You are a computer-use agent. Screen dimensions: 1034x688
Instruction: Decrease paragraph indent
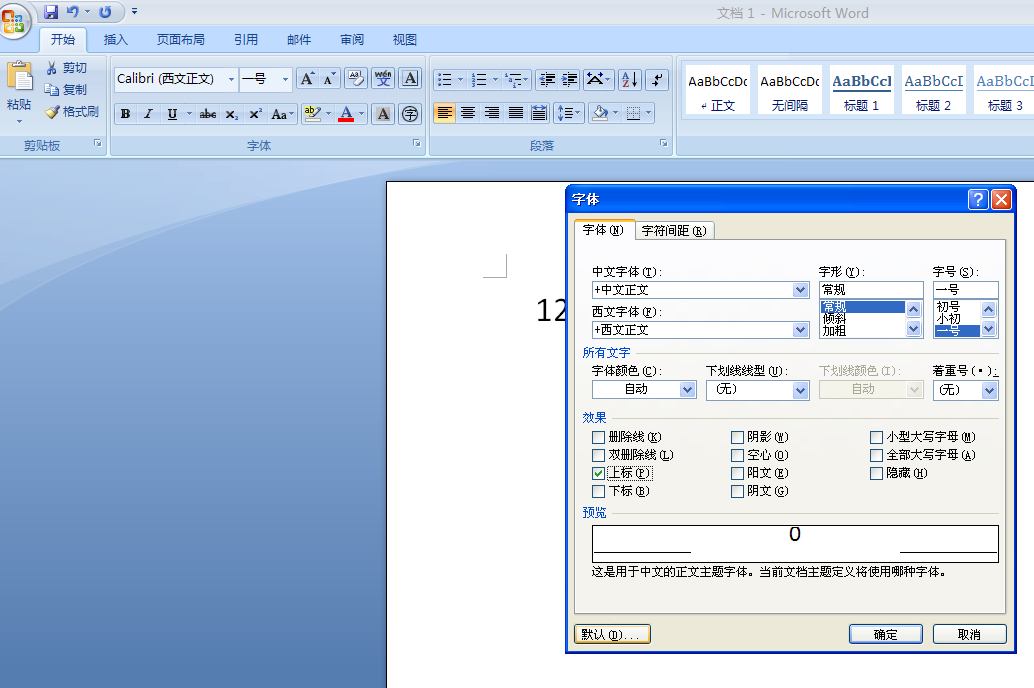pyautogui.click(x=547, y=80)
